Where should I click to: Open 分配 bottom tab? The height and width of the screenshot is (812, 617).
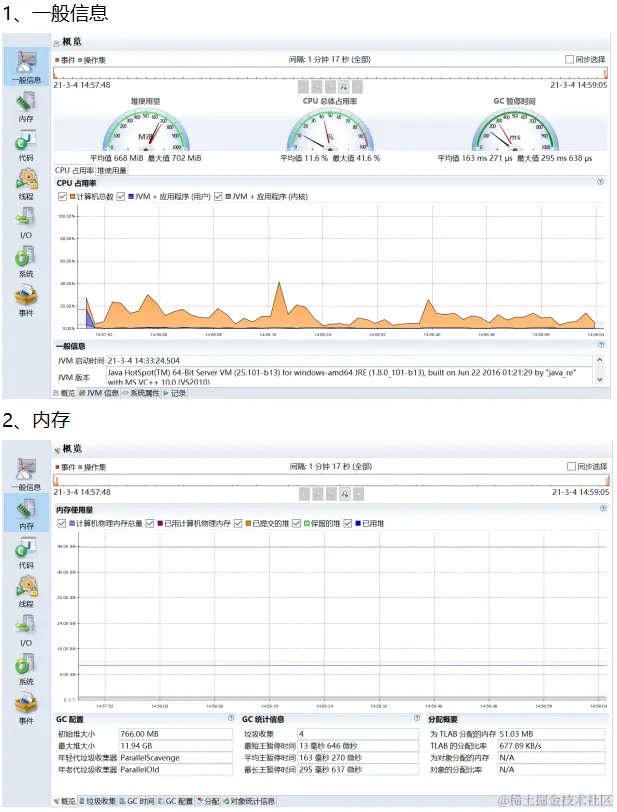tap(208, 801)
